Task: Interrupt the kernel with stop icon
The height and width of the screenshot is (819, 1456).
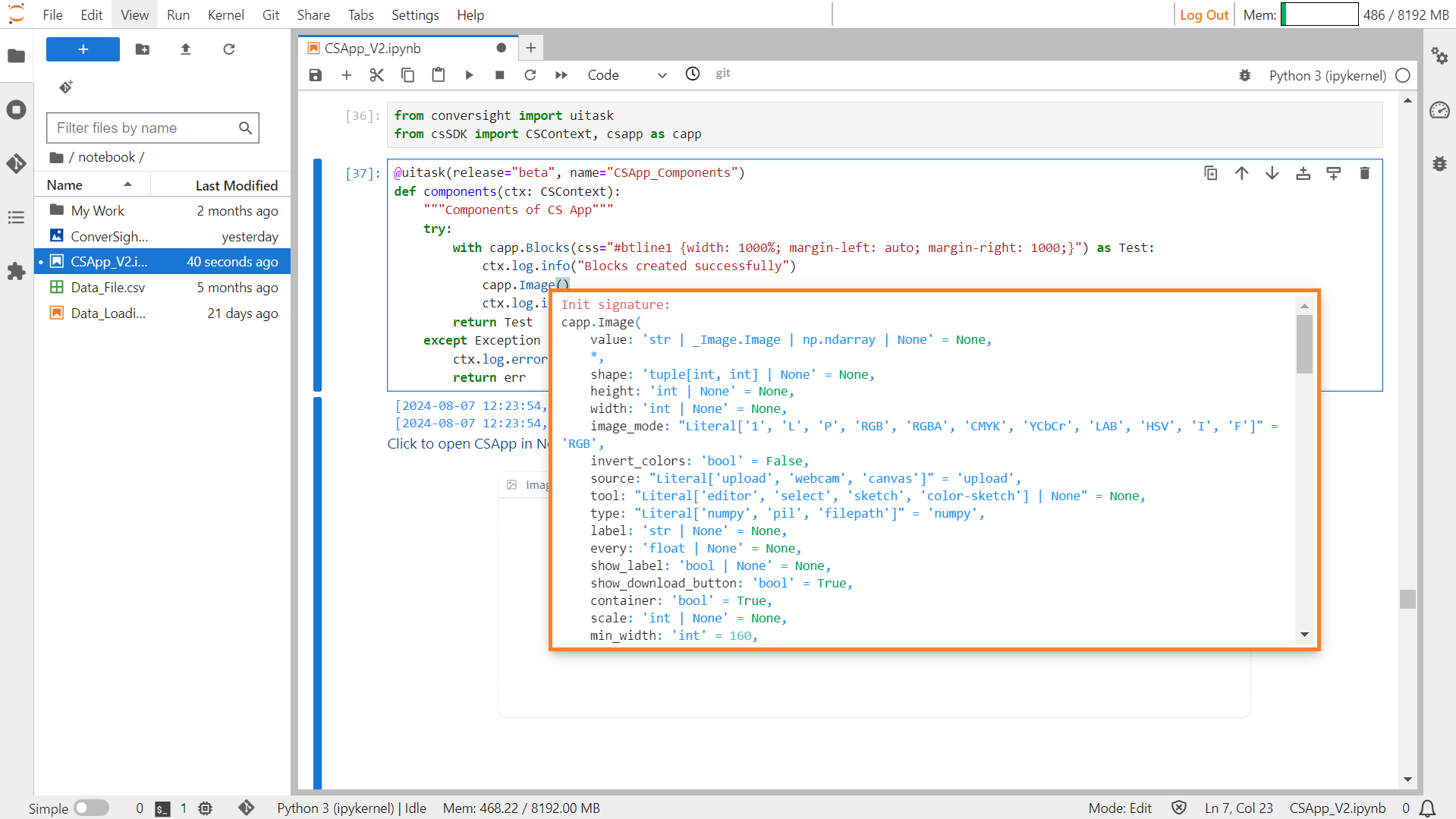Action: 499,75
